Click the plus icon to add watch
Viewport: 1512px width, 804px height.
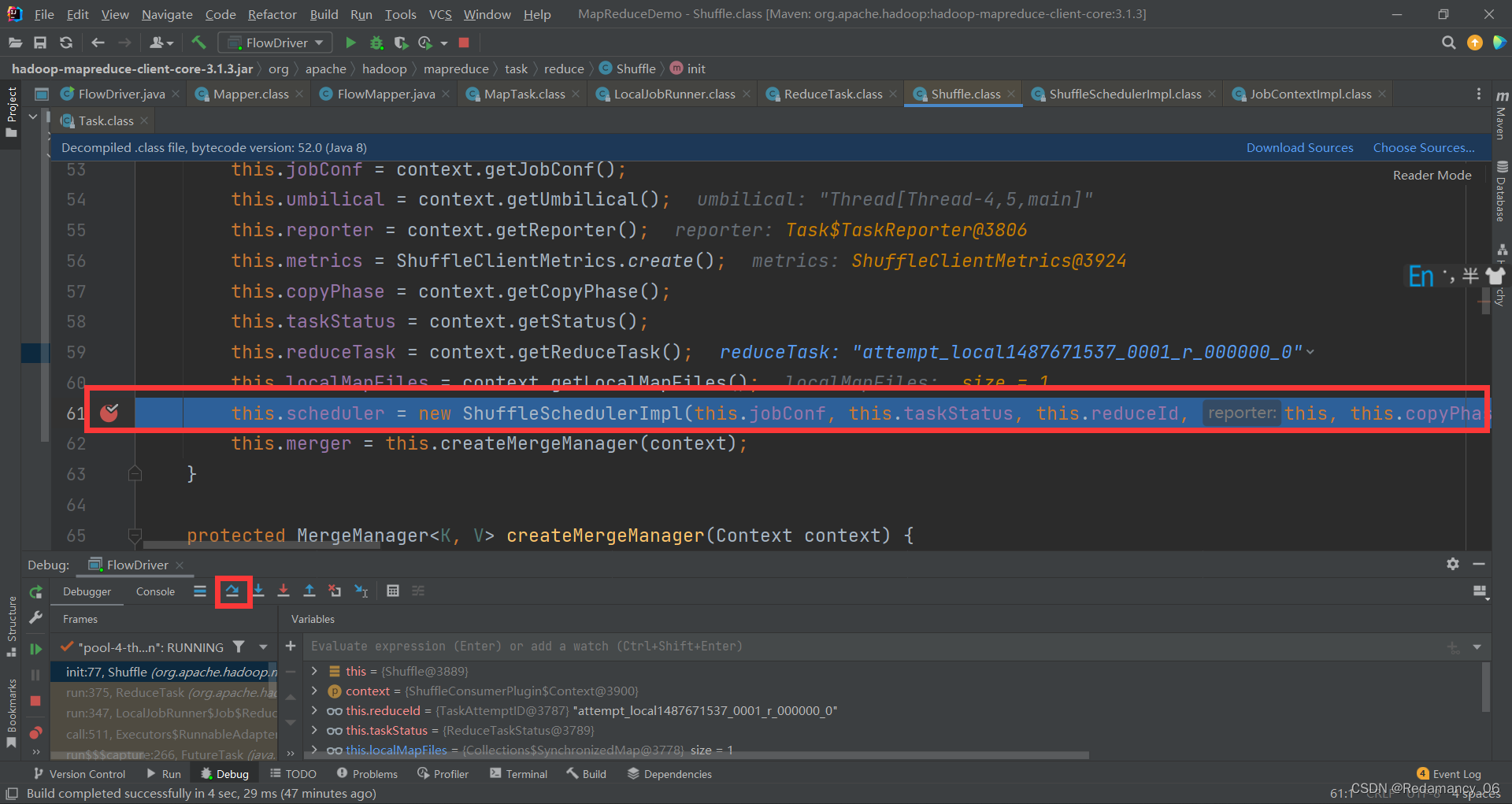click(291, 646)
